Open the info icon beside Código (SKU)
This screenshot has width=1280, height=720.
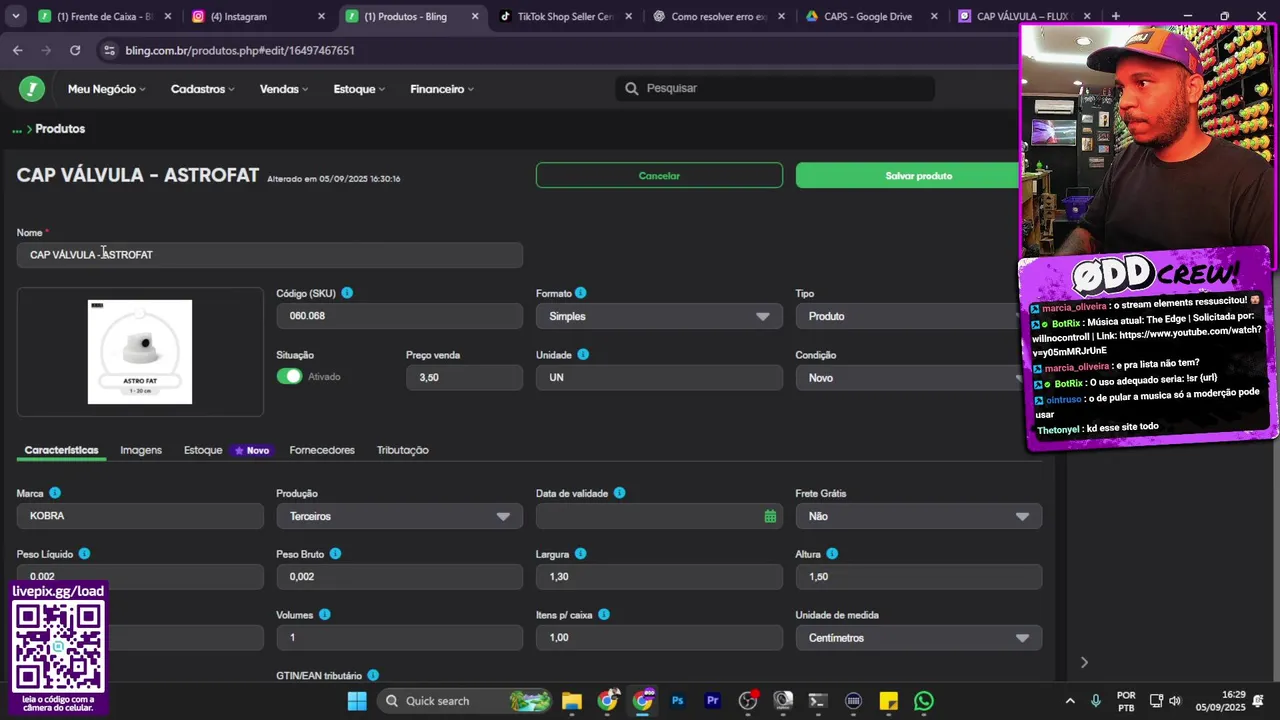[x=347, y=293]
